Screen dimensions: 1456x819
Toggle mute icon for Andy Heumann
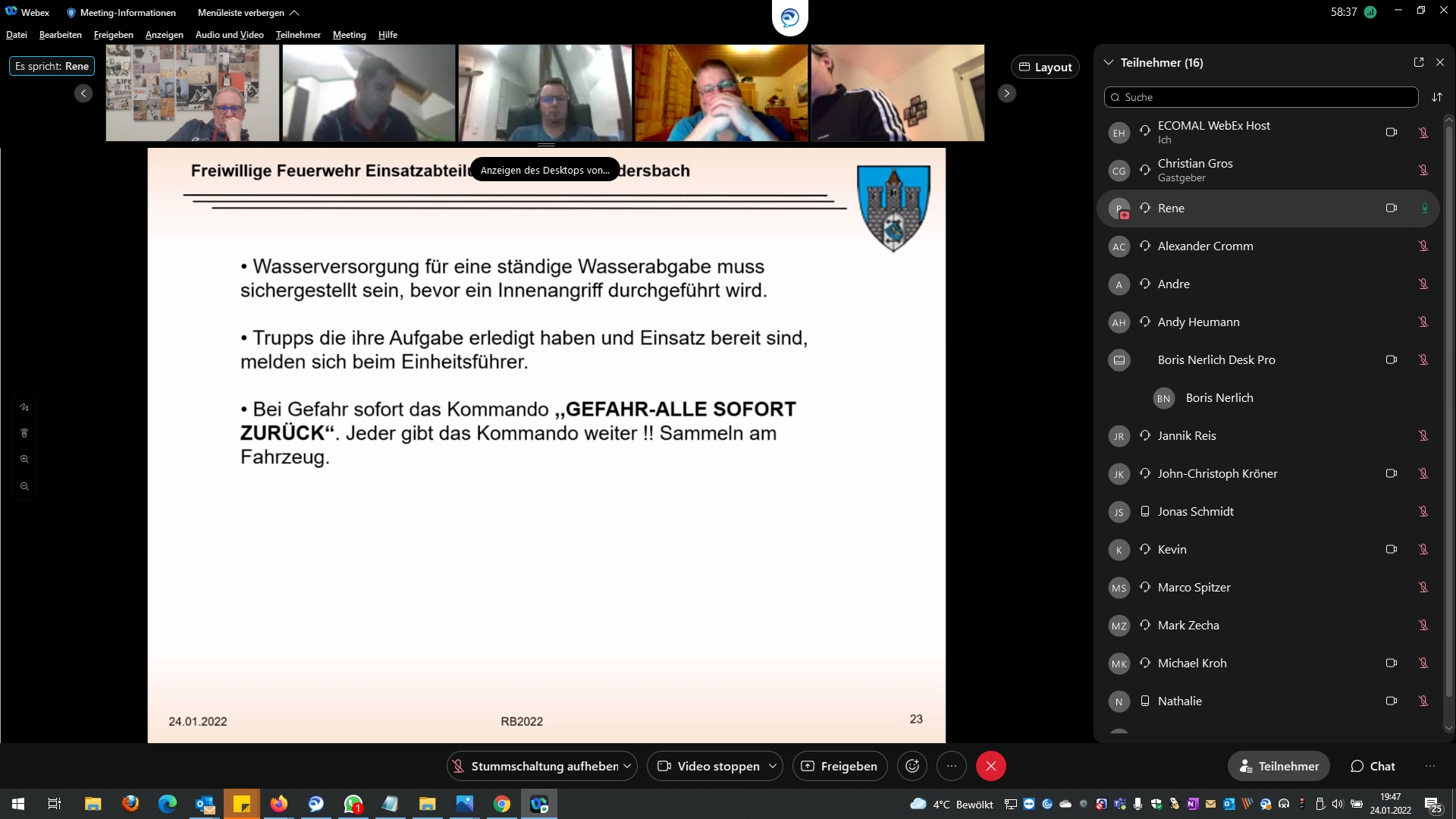[1423, 322]
